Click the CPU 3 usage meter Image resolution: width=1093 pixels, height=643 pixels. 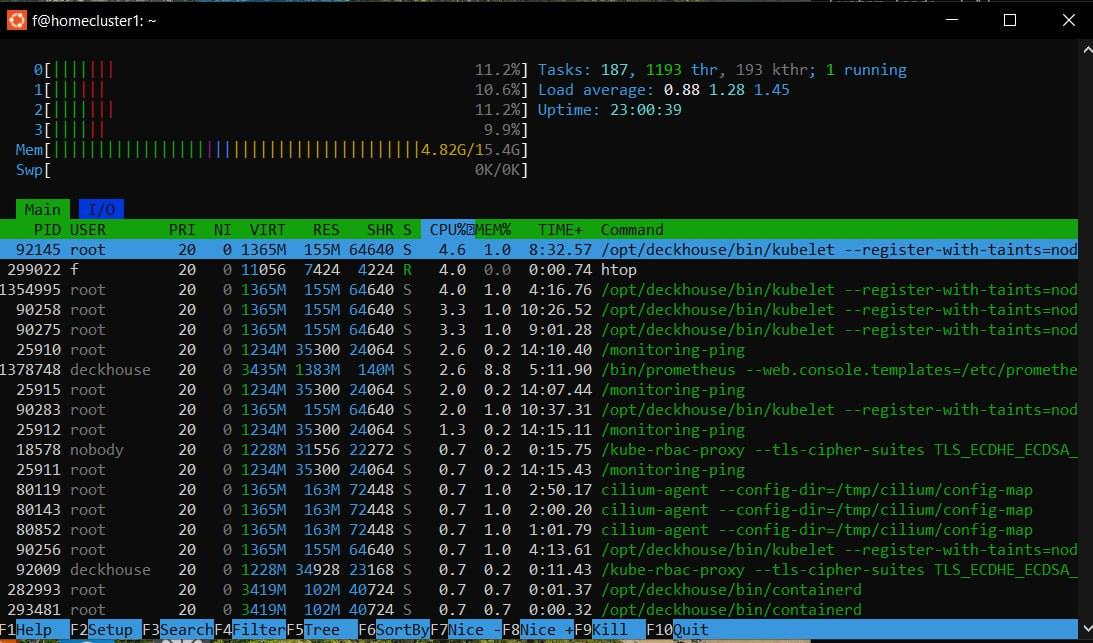pos(281,130)
